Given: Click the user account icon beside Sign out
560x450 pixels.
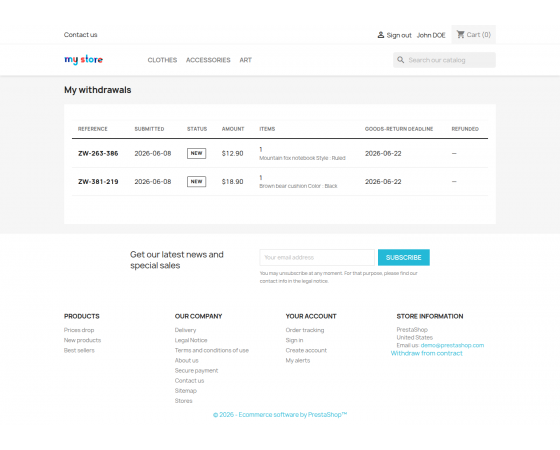Looking at the screenshot, I should tap(381, 35).
